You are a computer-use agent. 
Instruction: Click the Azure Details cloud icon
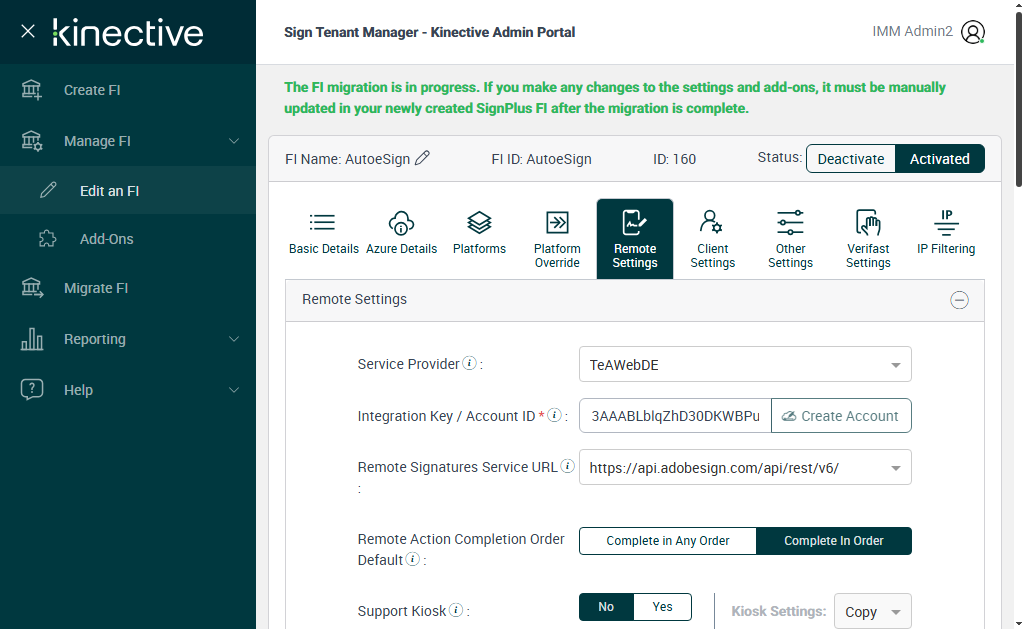click(x=401, y=223)
